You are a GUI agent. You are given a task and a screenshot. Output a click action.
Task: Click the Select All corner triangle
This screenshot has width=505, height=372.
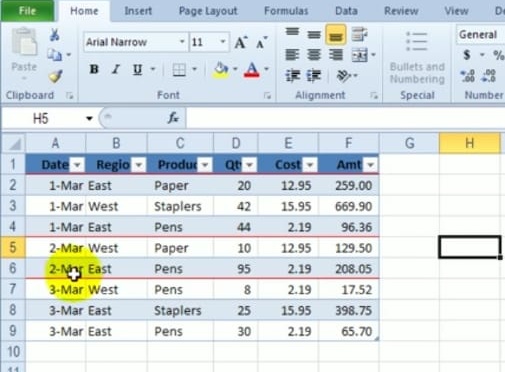click(14, 144)
